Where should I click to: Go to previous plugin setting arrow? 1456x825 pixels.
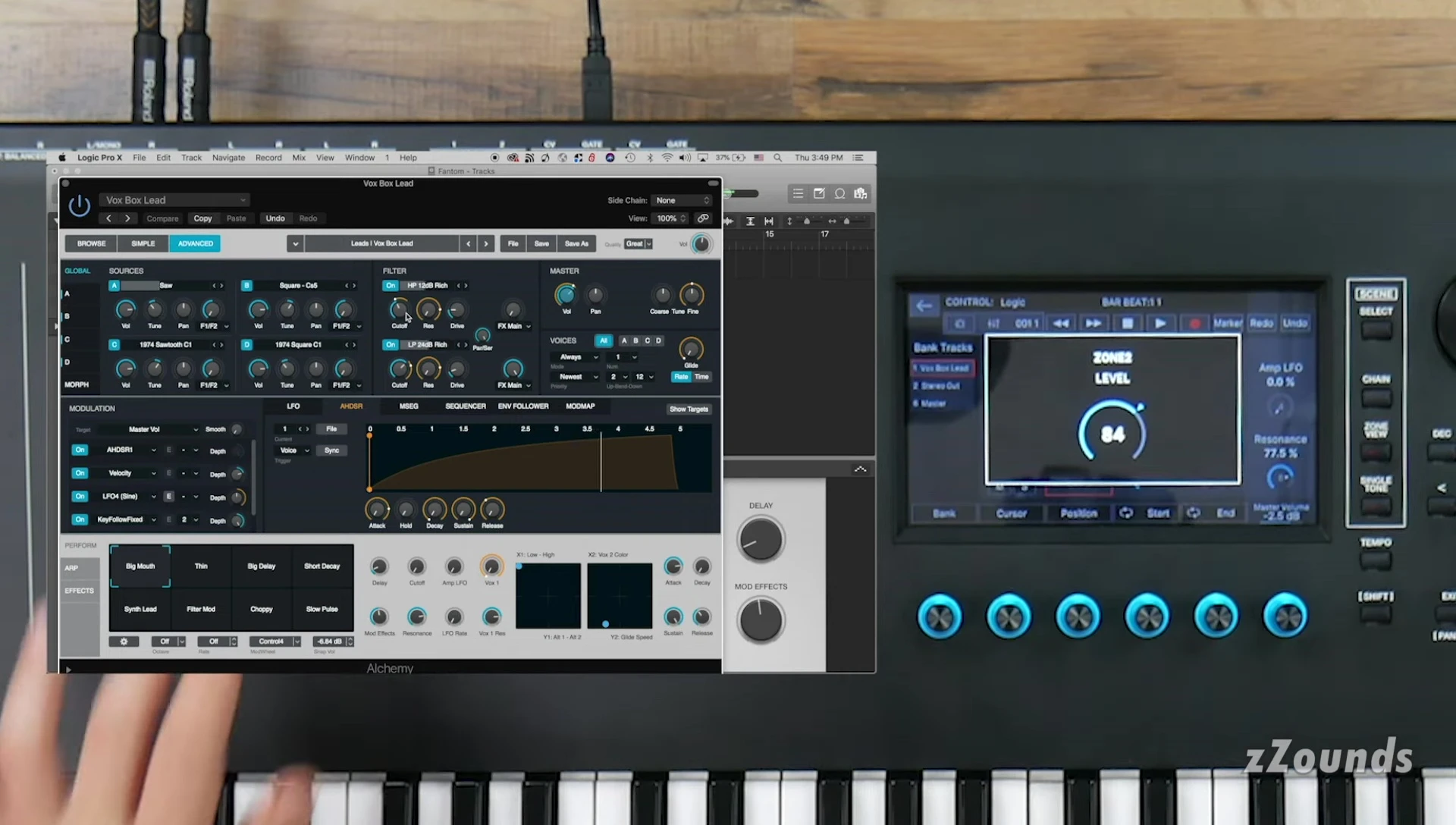point(108,218)
